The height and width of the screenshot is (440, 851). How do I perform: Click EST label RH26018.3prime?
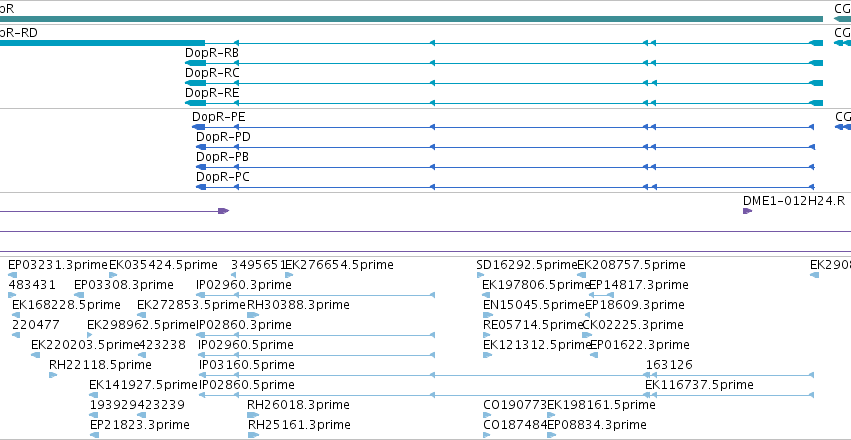click(x=299, y=405)
